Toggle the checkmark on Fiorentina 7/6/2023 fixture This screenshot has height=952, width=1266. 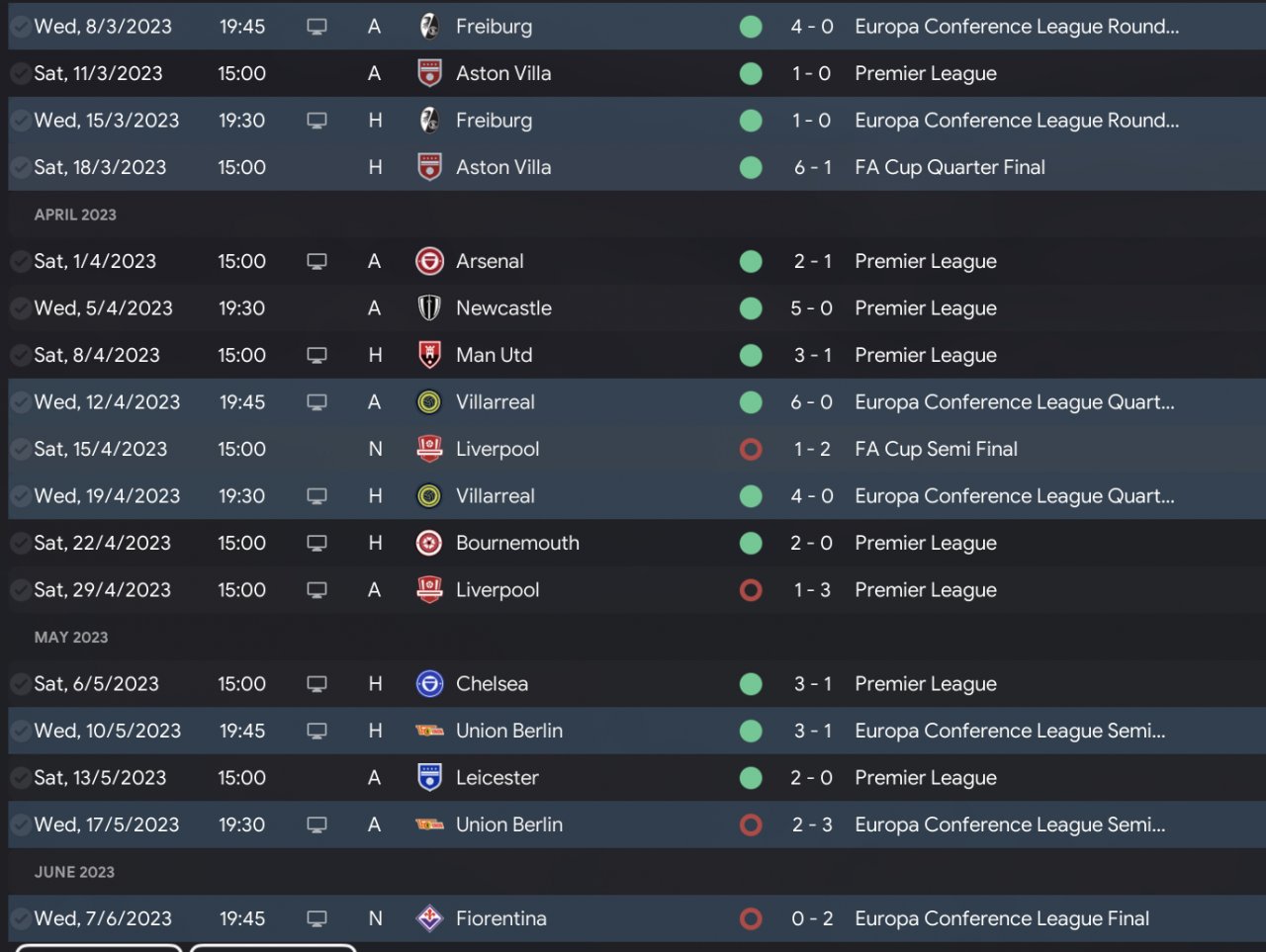[20, 918]
